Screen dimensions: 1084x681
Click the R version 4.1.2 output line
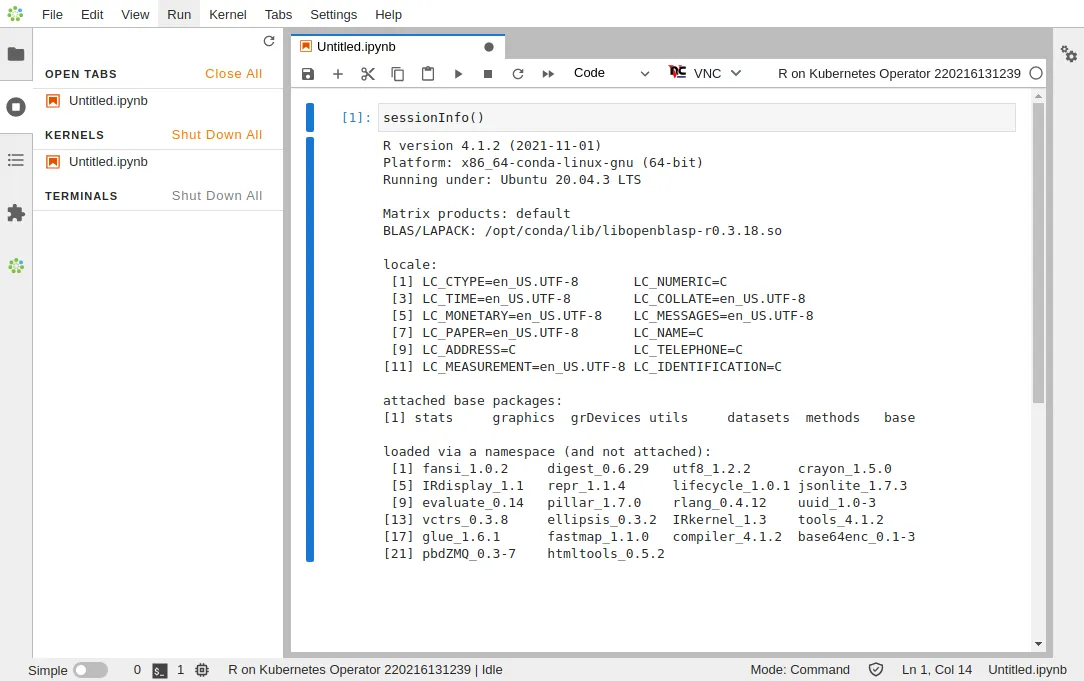(x=492, y=146)
